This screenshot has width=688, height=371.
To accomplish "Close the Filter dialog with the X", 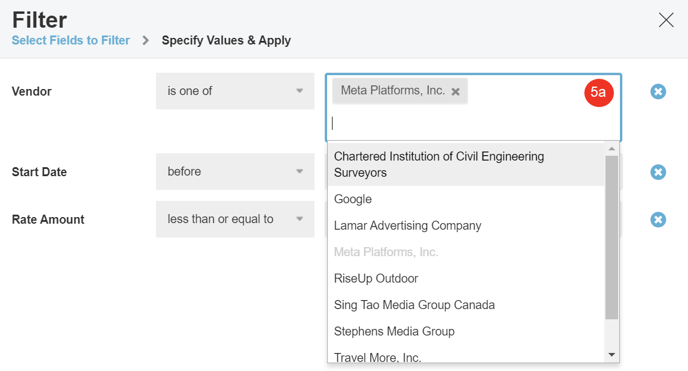I will pos(666,20).
